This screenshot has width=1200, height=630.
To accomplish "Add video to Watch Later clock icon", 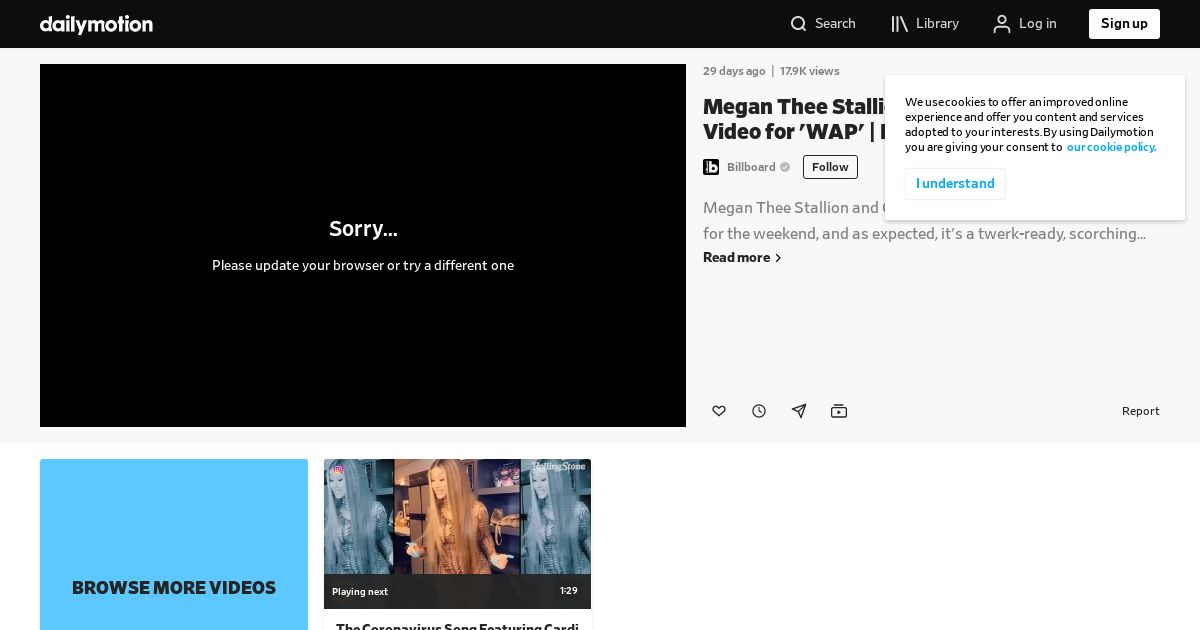I will click(759, 411).
